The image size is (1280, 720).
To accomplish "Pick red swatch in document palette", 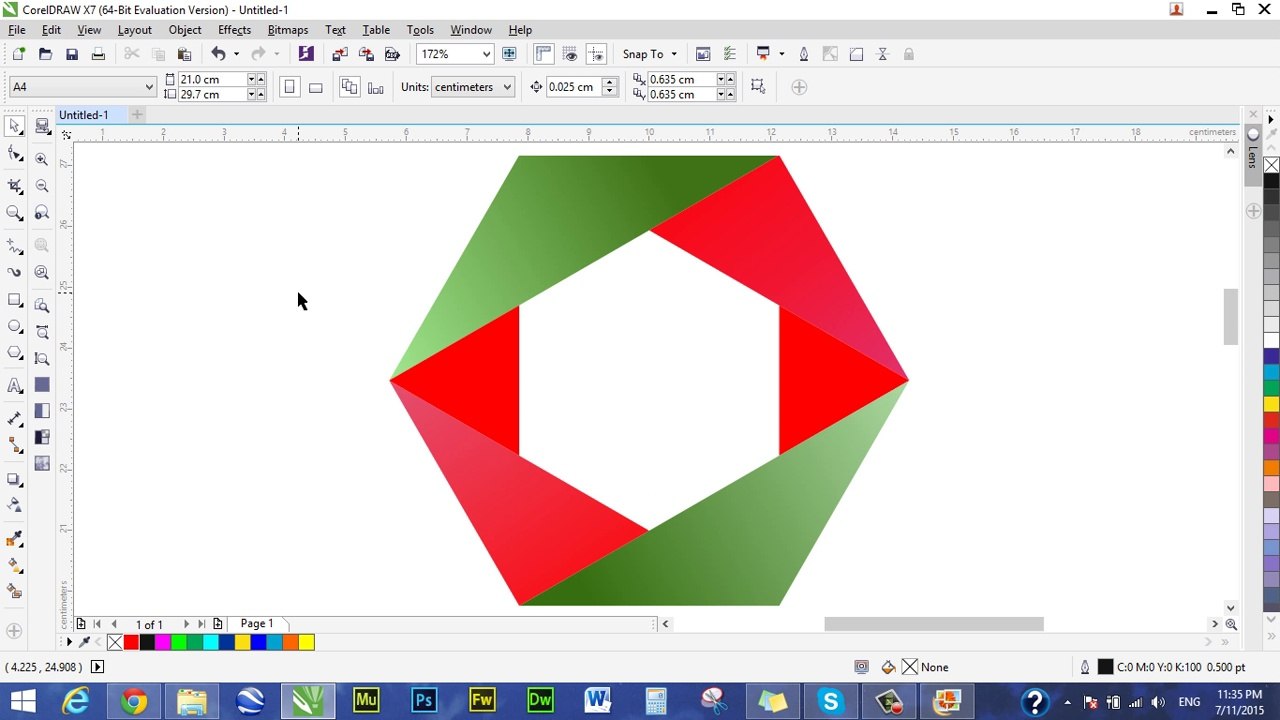I will (x=131, y=642).
